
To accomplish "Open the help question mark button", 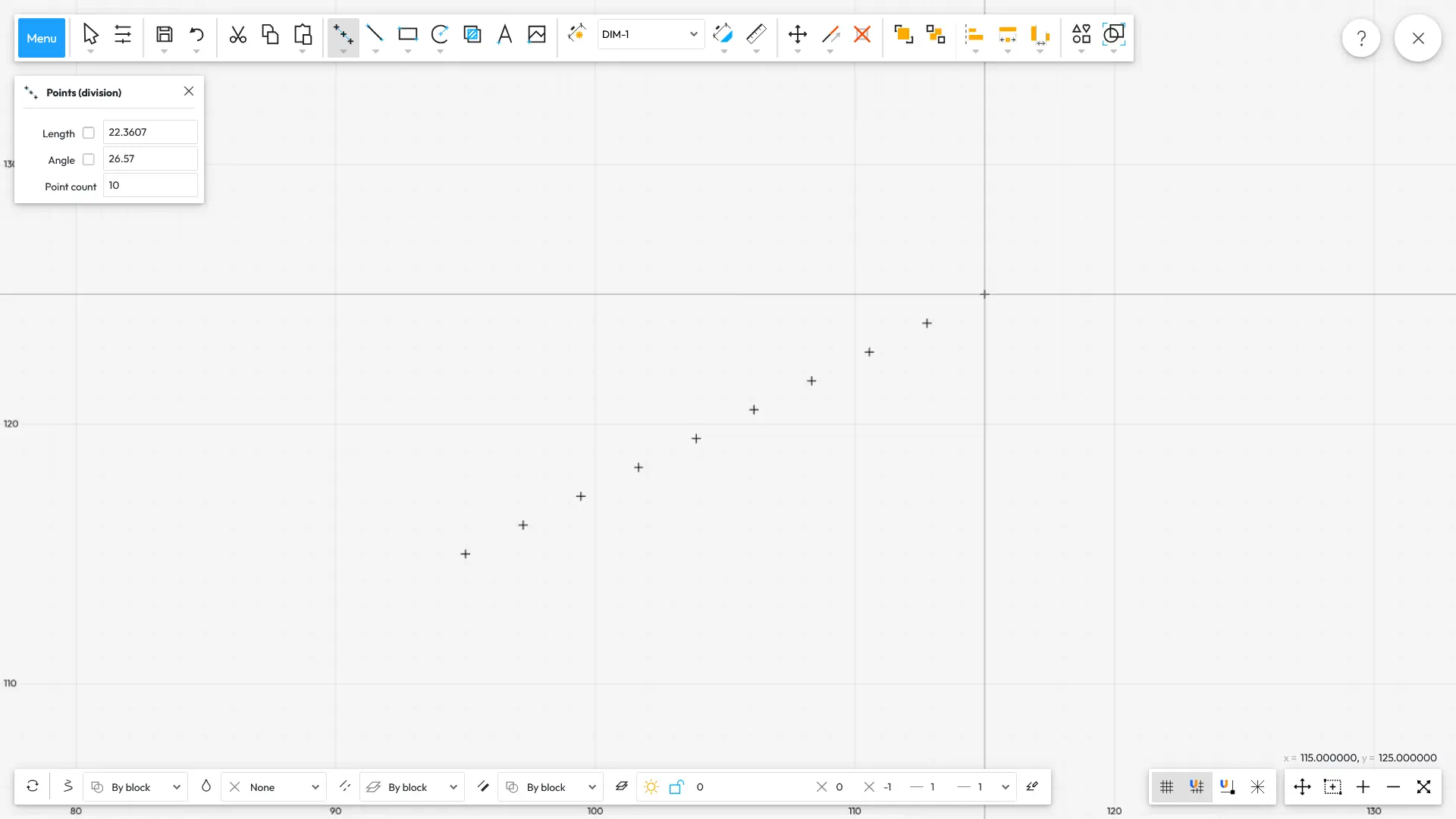I will pyautogui.click(x=1361, y=38).
